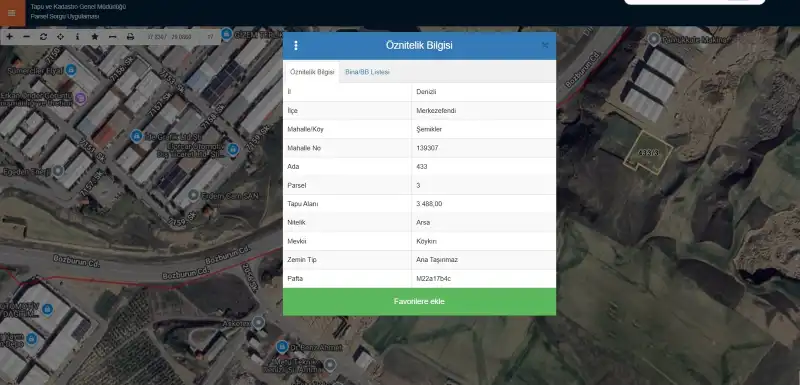Open the orange hamburger menu

coord(12,13)
